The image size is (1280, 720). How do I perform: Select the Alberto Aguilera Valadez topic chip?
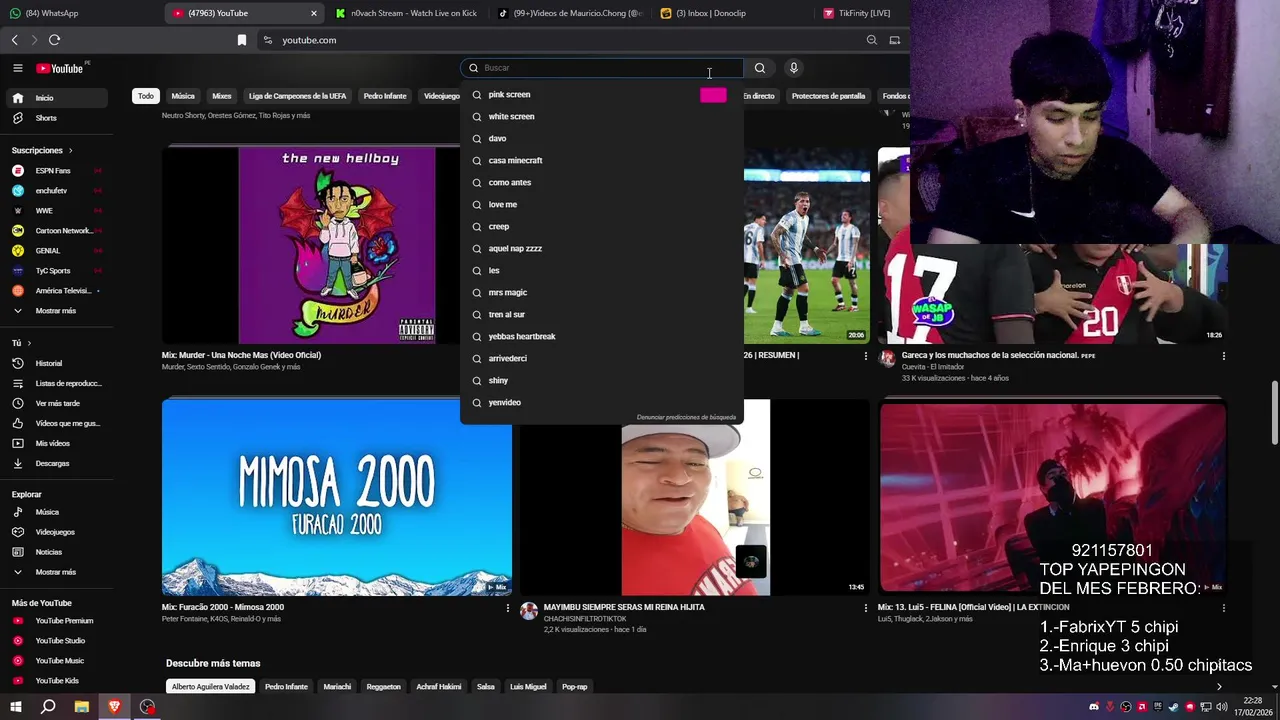click(x=210, y=687)
